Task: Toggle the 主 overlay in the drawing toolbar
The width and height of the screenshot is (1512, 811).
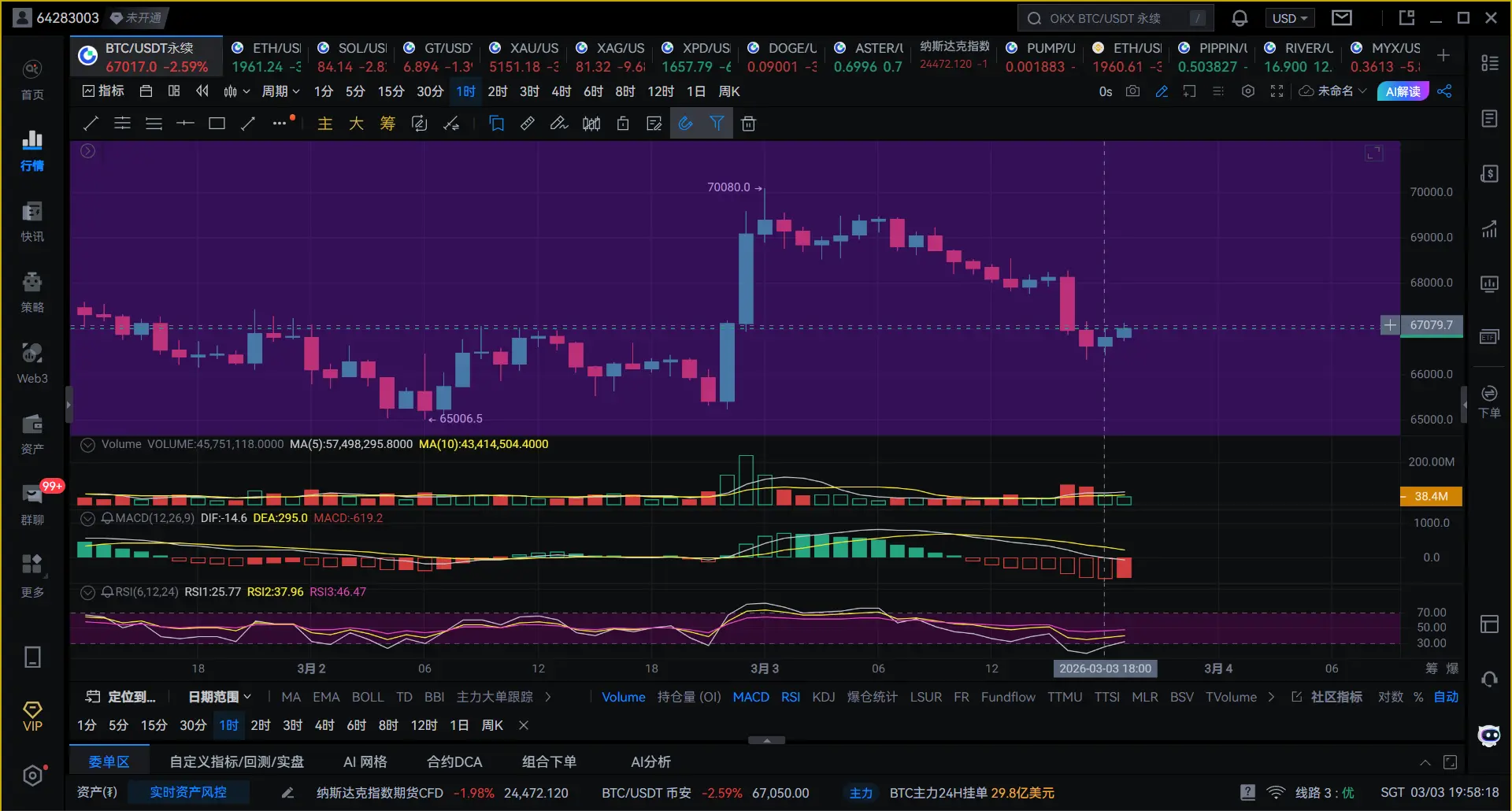Action: coord(324,124)
